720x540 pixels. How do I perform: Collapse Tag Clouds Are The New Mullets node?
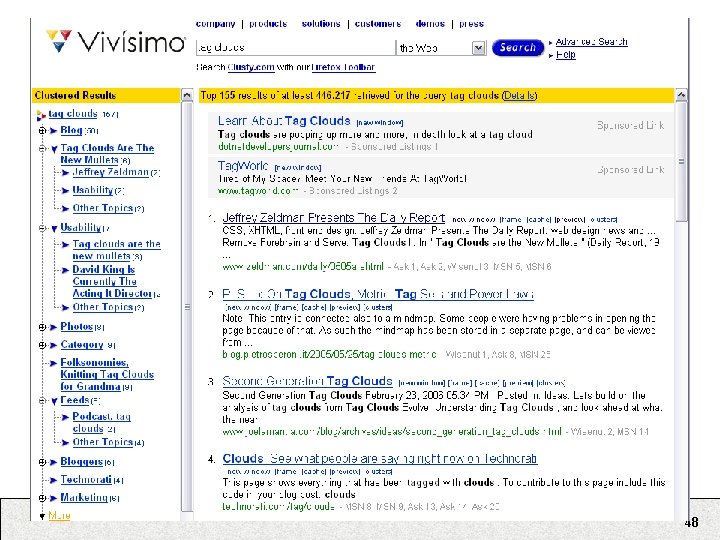[x=42, y=149]
